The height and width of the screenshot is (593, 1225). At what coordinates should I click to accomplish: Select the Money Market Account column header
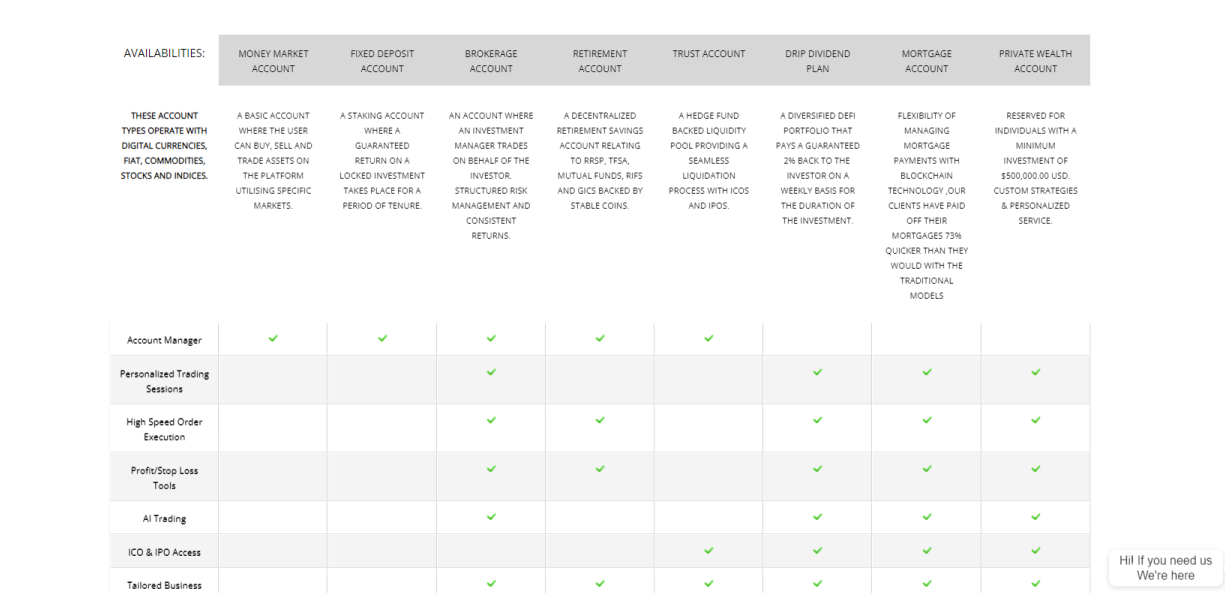[x=273, y=61]
